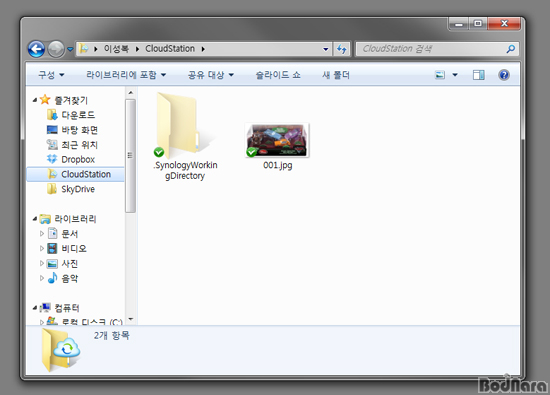Start the 슬라이드 쇼
The height and width of the screenshot is (395, 550).
(x=278, y=75)
